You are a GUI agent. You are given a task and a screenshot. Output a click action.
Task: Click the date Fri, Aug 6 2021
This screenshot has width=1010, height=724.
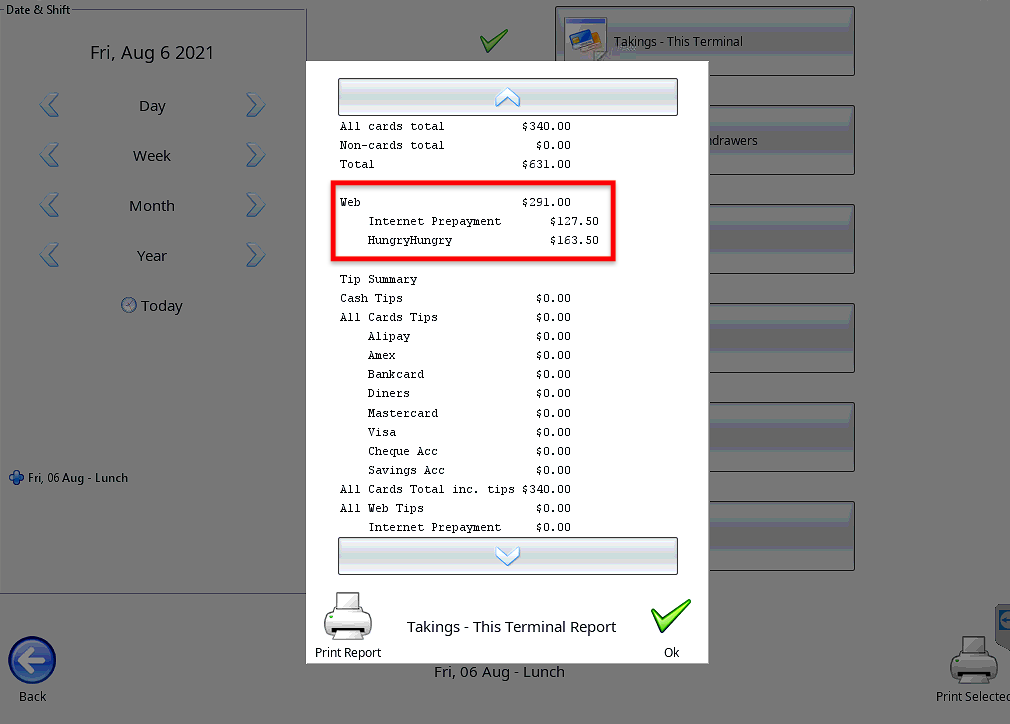[152, 53]
